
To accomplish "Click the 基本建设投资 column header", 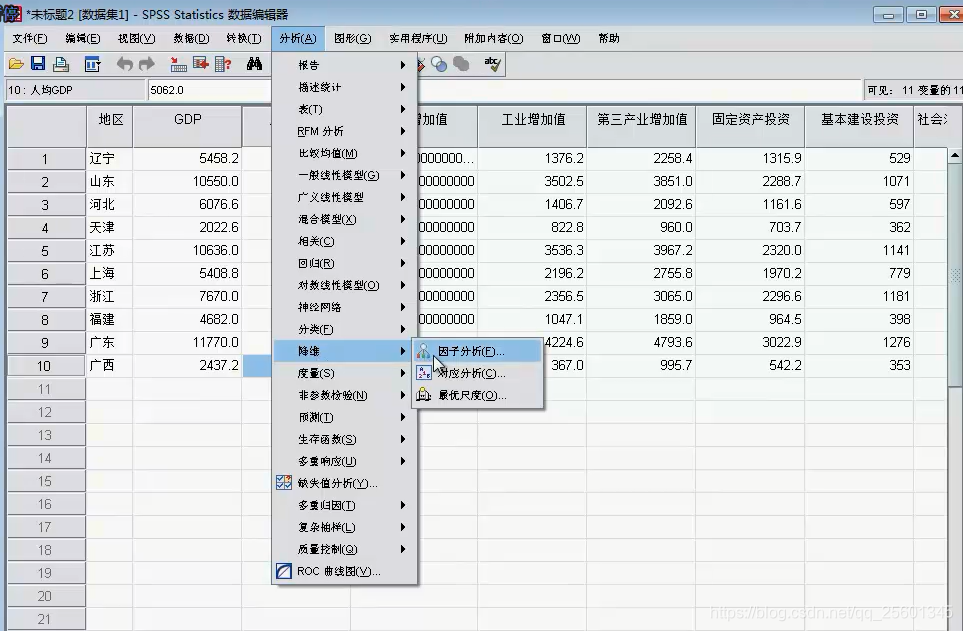I will (x=860, y=127).
